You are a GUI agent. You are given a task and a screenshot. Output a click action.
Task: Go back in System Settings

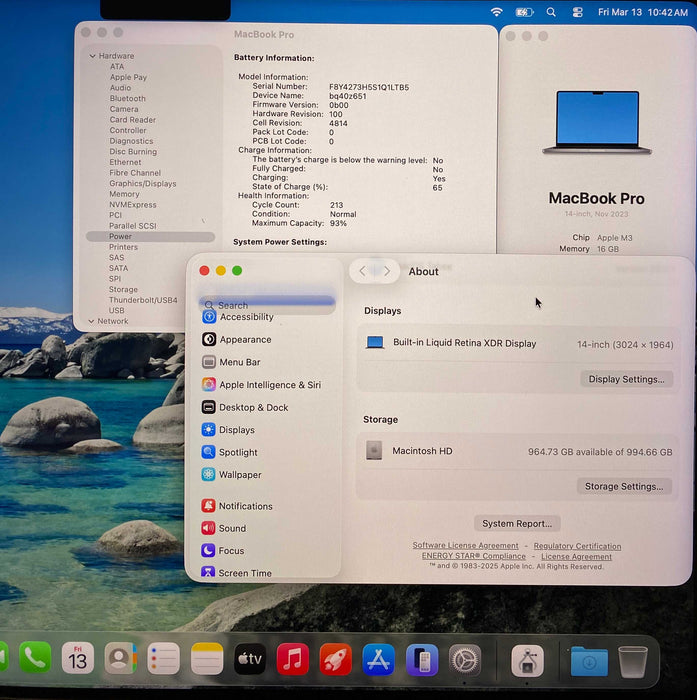pyautogui.click(x=363, y=271)
